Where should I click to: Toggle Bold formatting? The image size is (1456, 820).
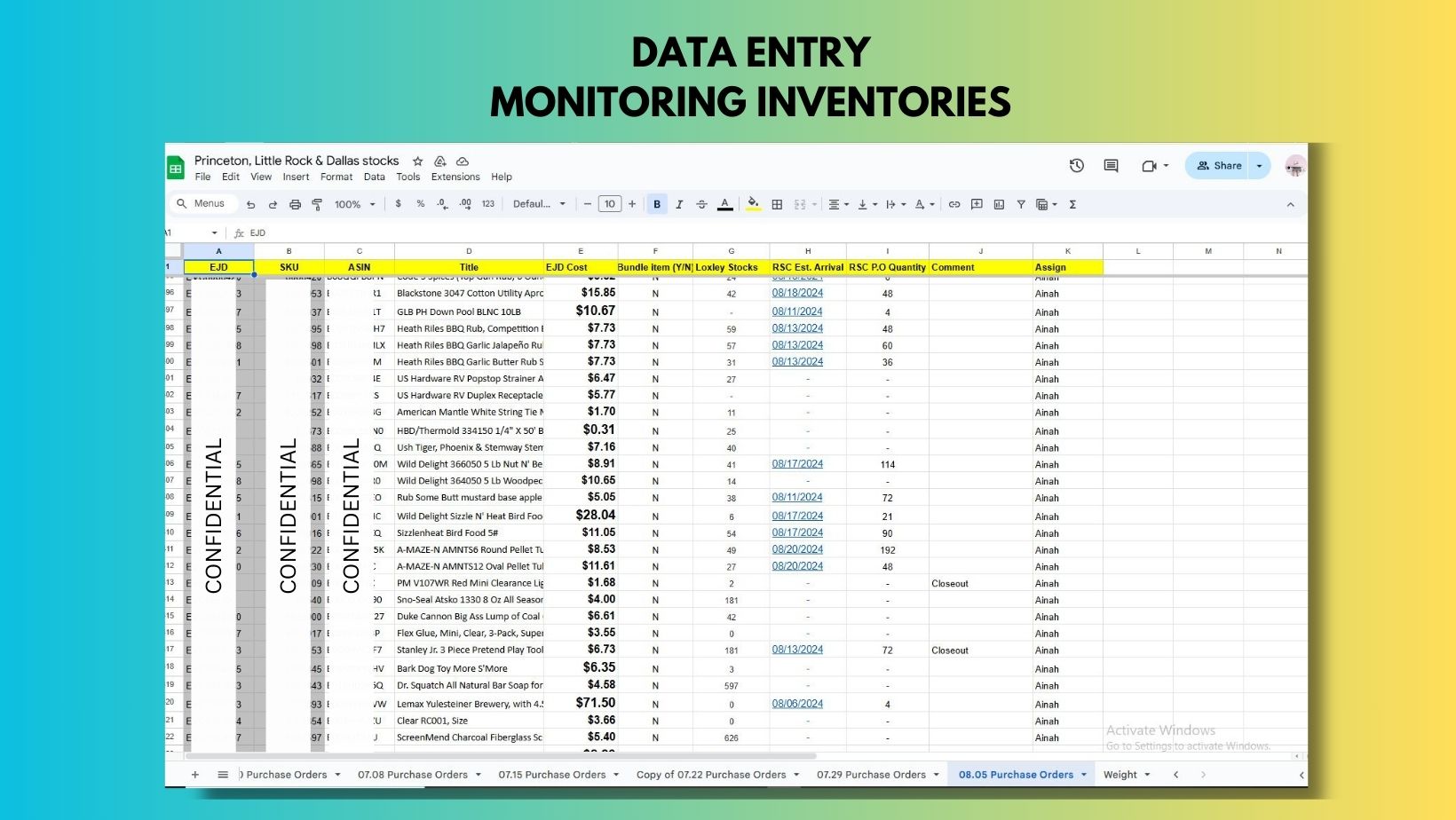click(x=657, y=204)
